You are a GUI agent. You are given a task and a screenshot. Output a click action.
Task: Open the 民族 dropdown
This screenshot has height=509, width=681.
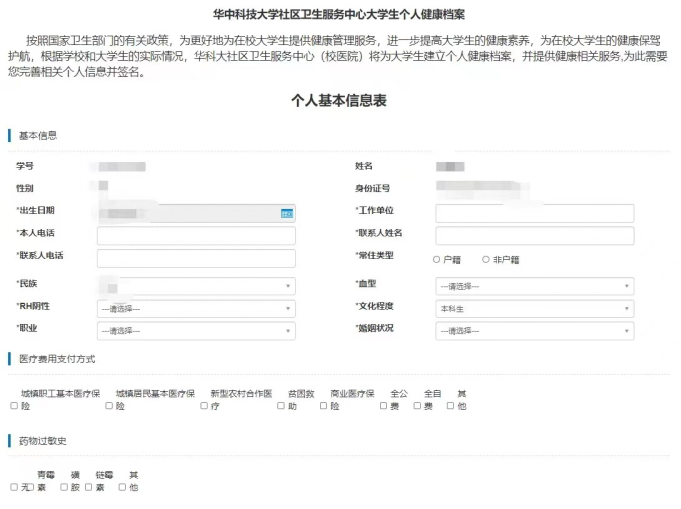point(196,286)
